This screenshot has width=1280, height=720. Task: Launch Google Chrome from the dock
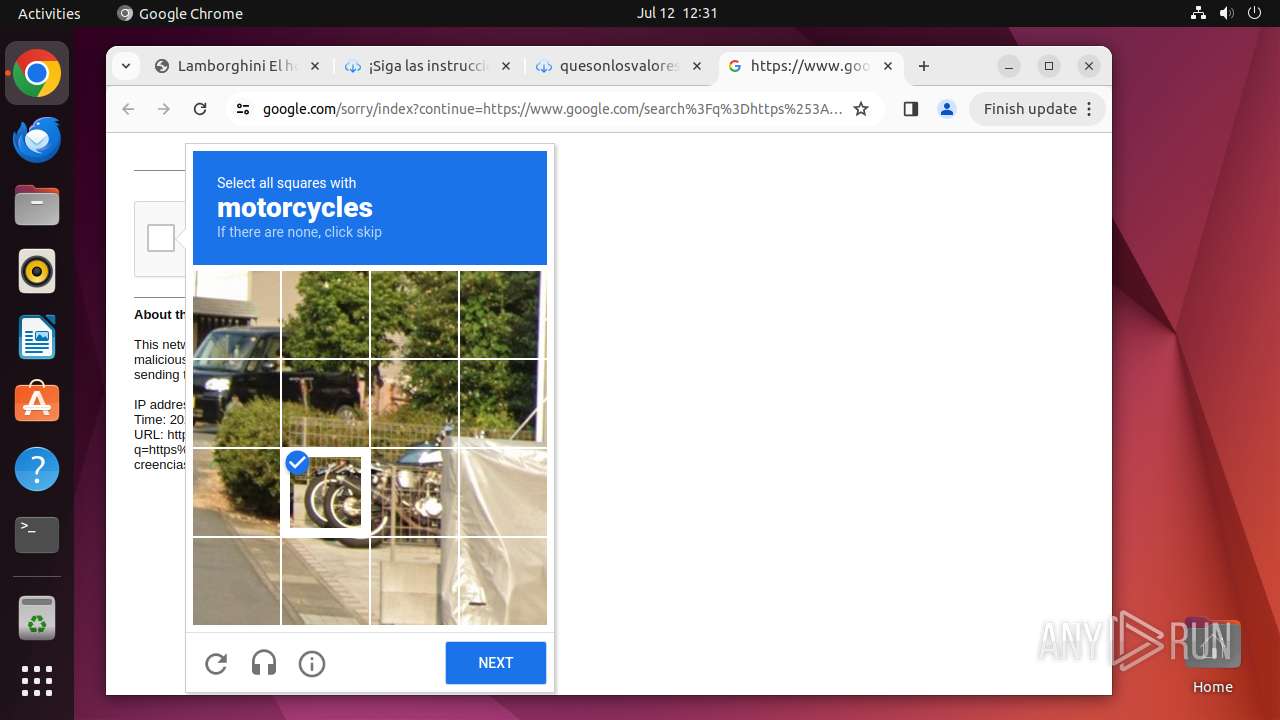click(37, 74)
